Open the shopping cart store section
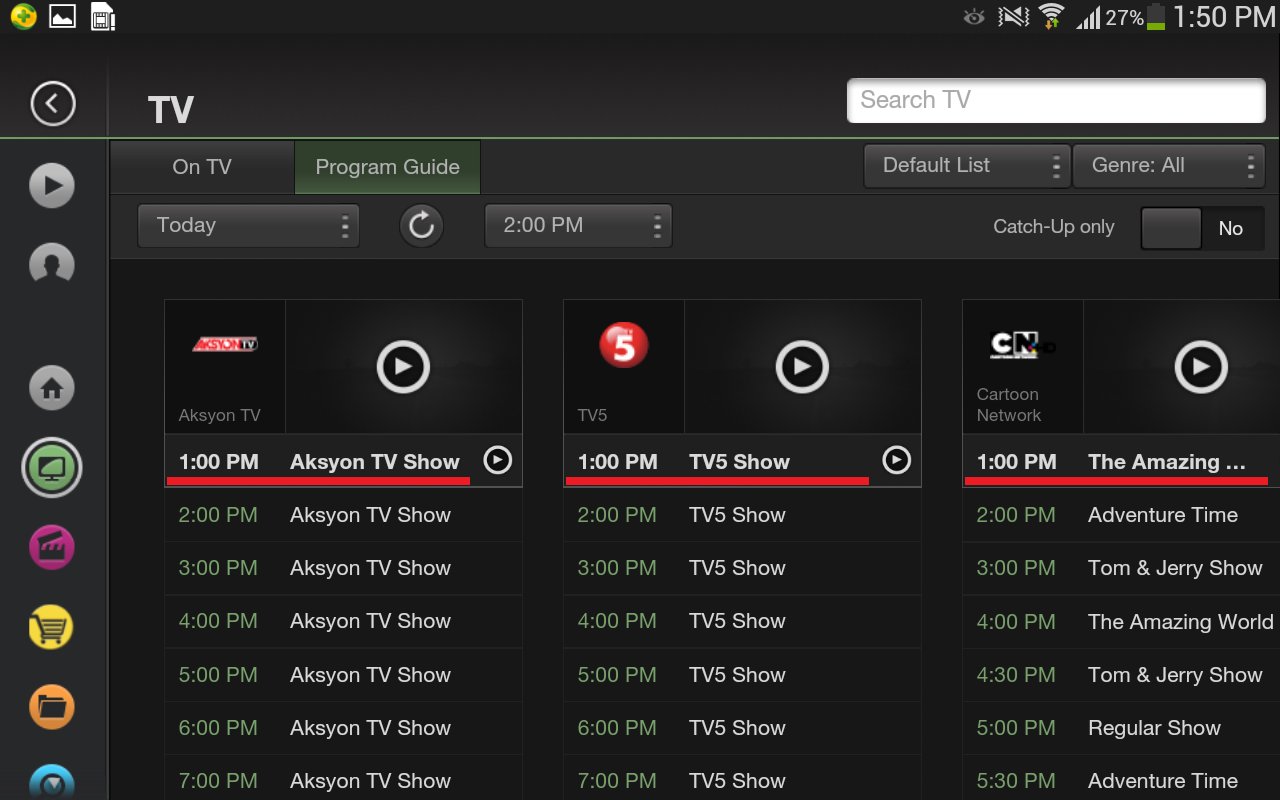1280x800 pixels. click(x=51, y=627)
